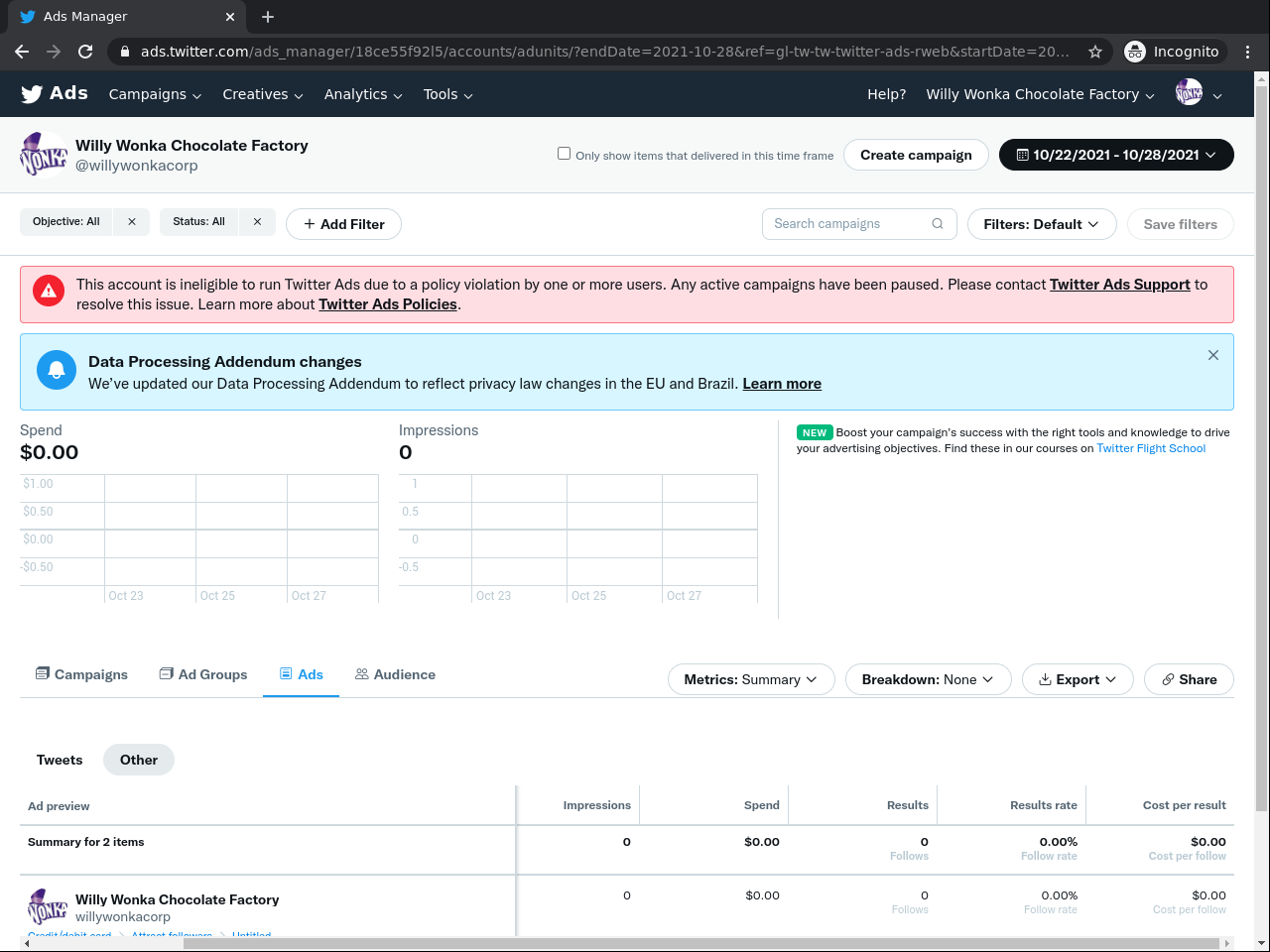Select the Ads tab
Screen dimensions: 1270x952
pos(302,674)
